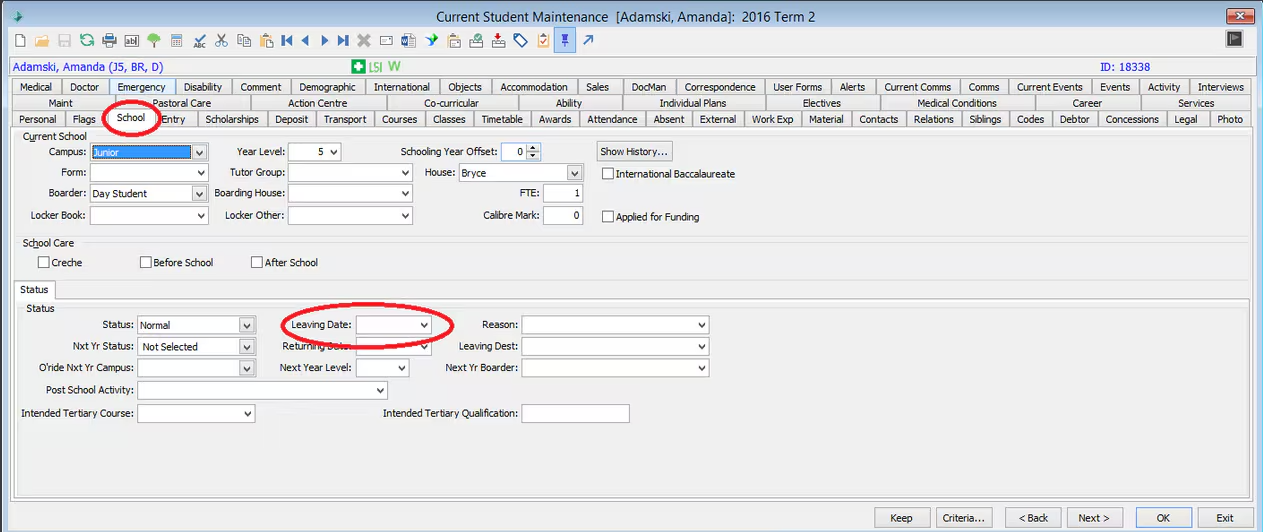Click the pushpin toolbar icon

[x=565, y=41]
